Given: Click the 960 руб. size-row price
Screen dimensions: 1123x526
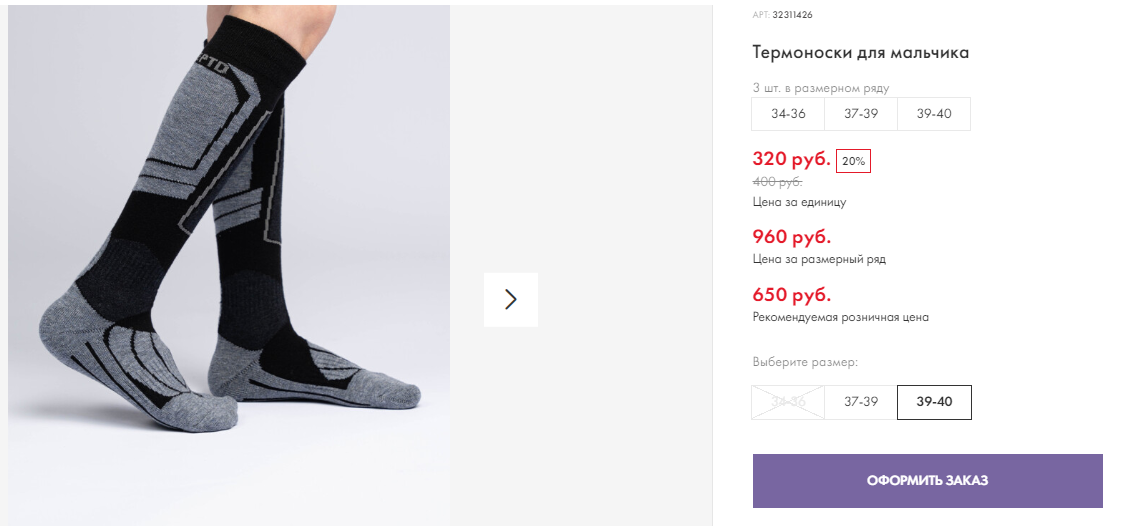Looking at the screenshot, I should click(x=791, y=237).
